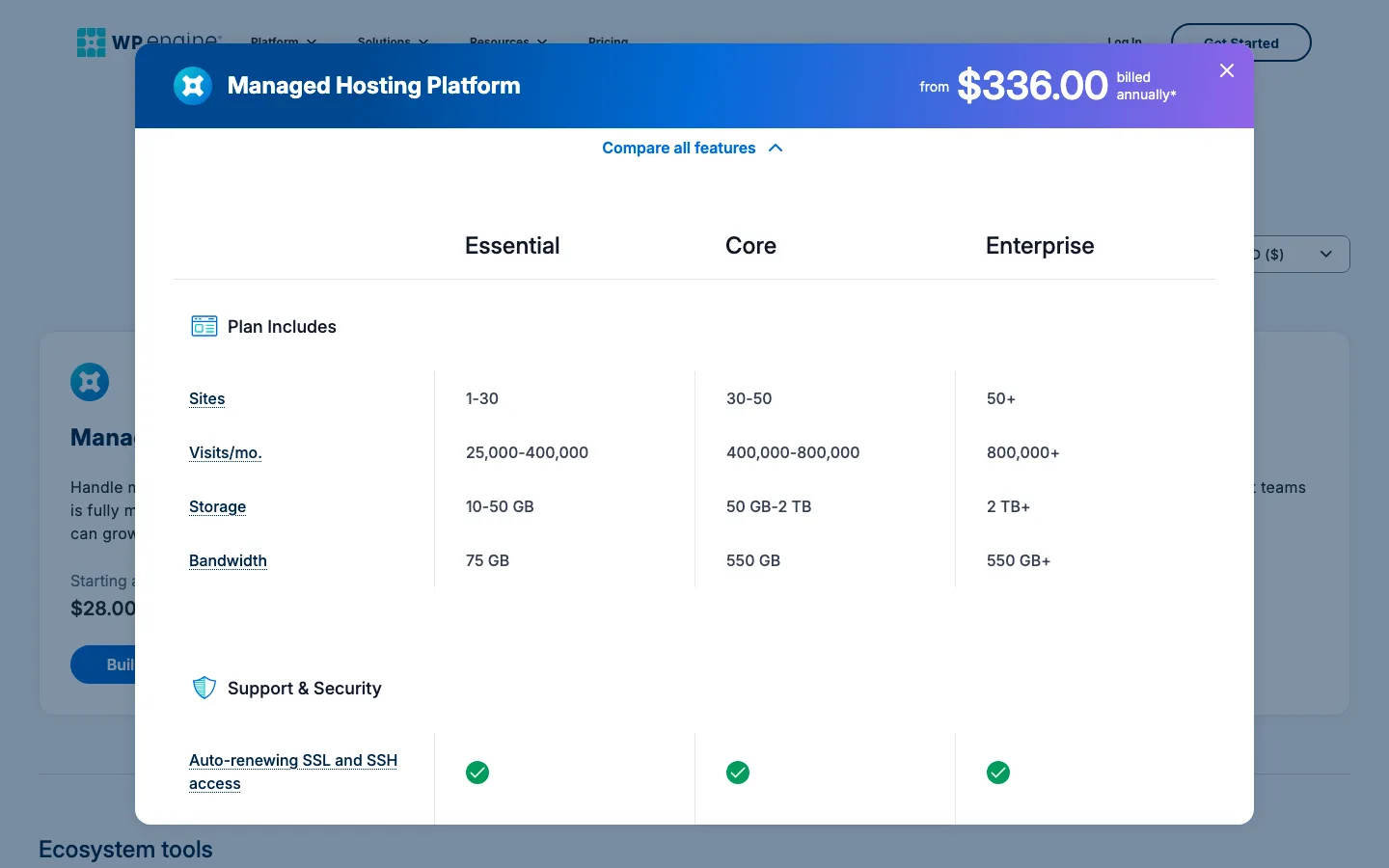Image resolution: width=1389 pixels, height=868 pixels.
Task: Click the 800,000+ visits value
Action: click(1023, 452)
